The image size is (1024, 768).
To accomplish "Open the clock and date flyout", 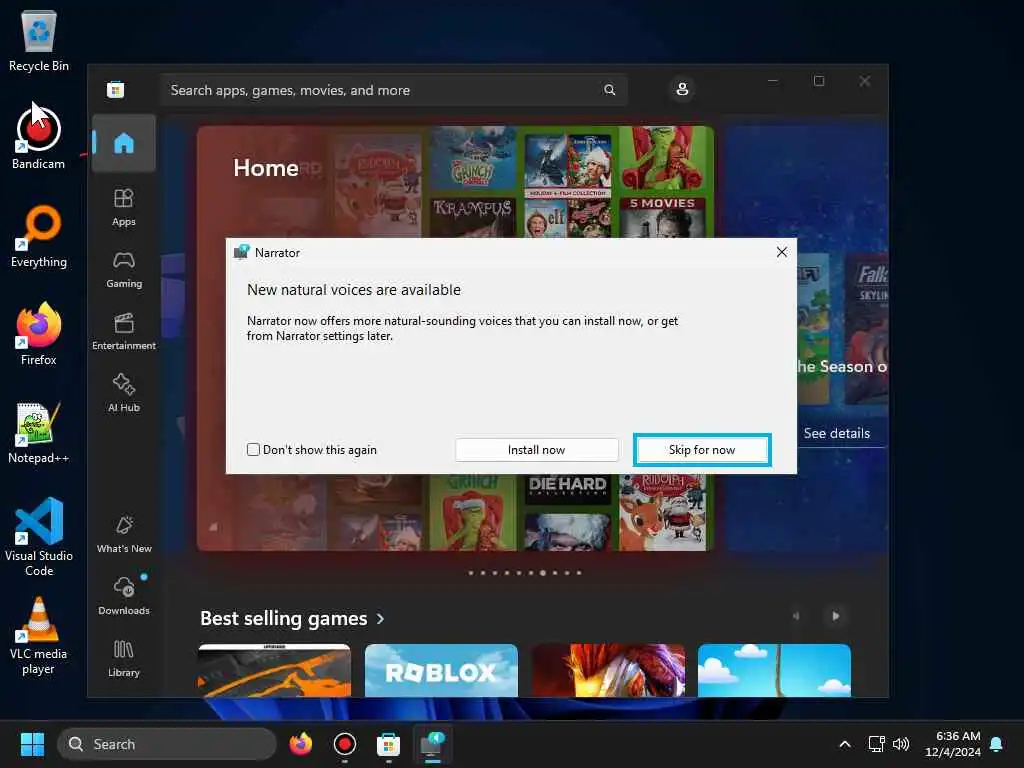I will pos(953,744).
